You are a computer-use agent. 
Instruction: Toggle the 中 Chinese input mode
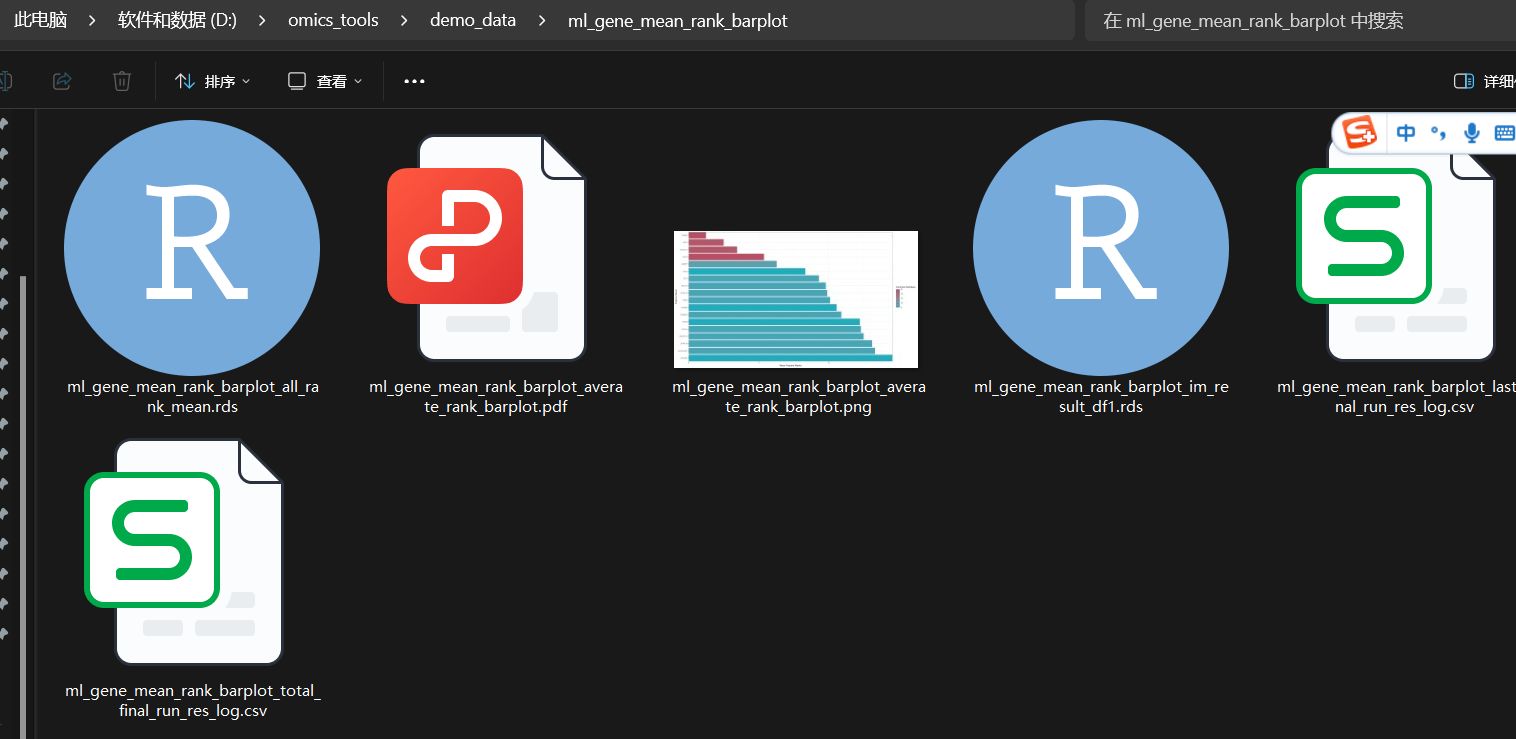tap(1406, 132)
